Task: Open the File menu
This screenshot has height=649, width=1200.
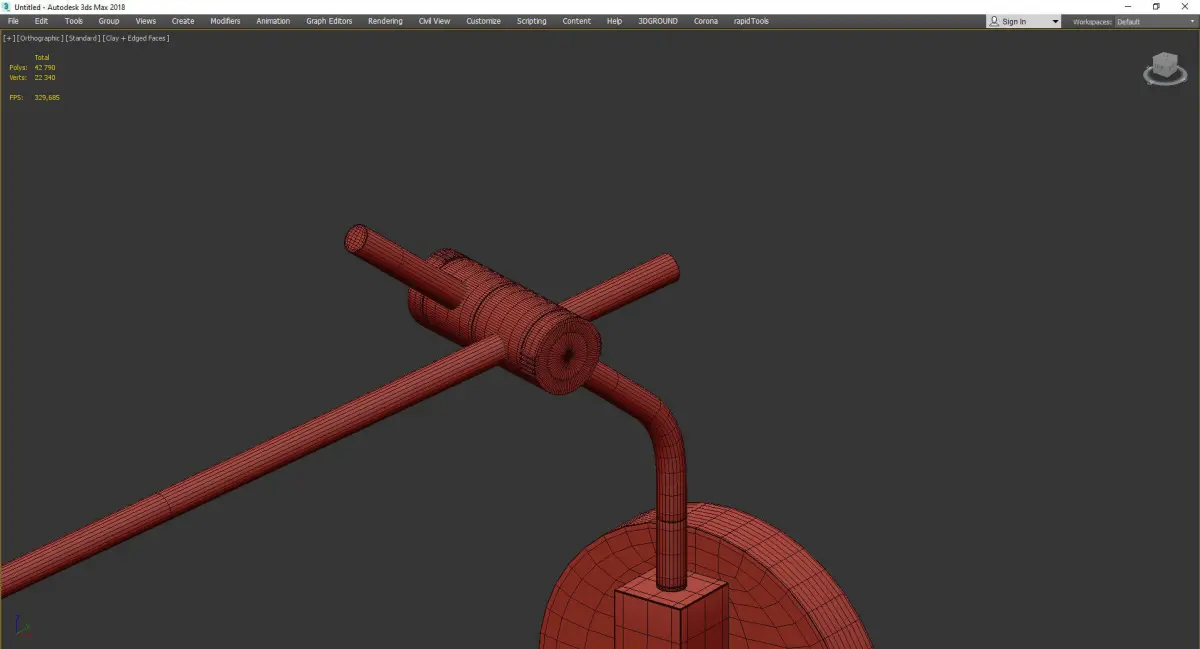Action: [x=13, y=21]
